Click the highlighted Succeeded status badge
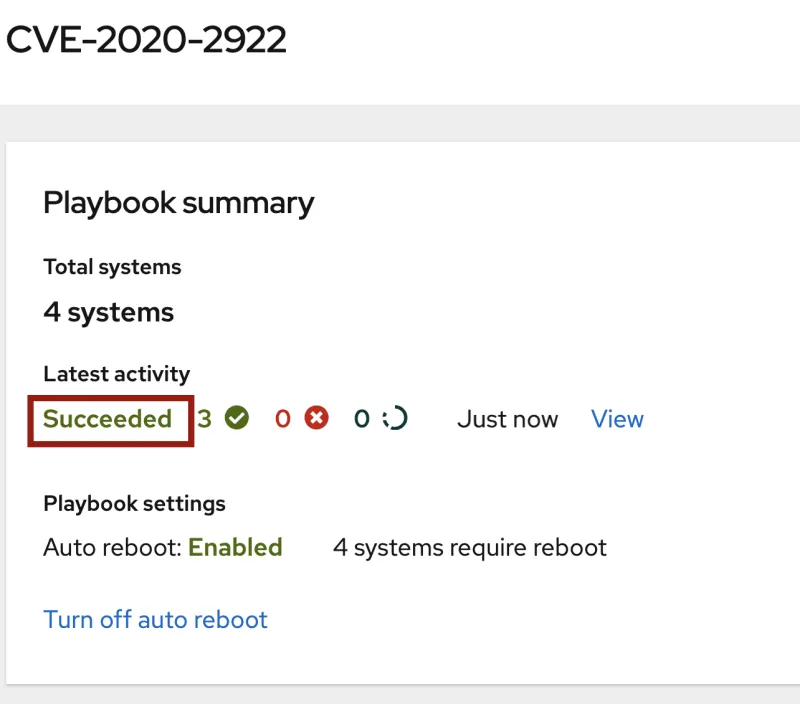This screenshot has height=704, width=800. coord(108,419)
